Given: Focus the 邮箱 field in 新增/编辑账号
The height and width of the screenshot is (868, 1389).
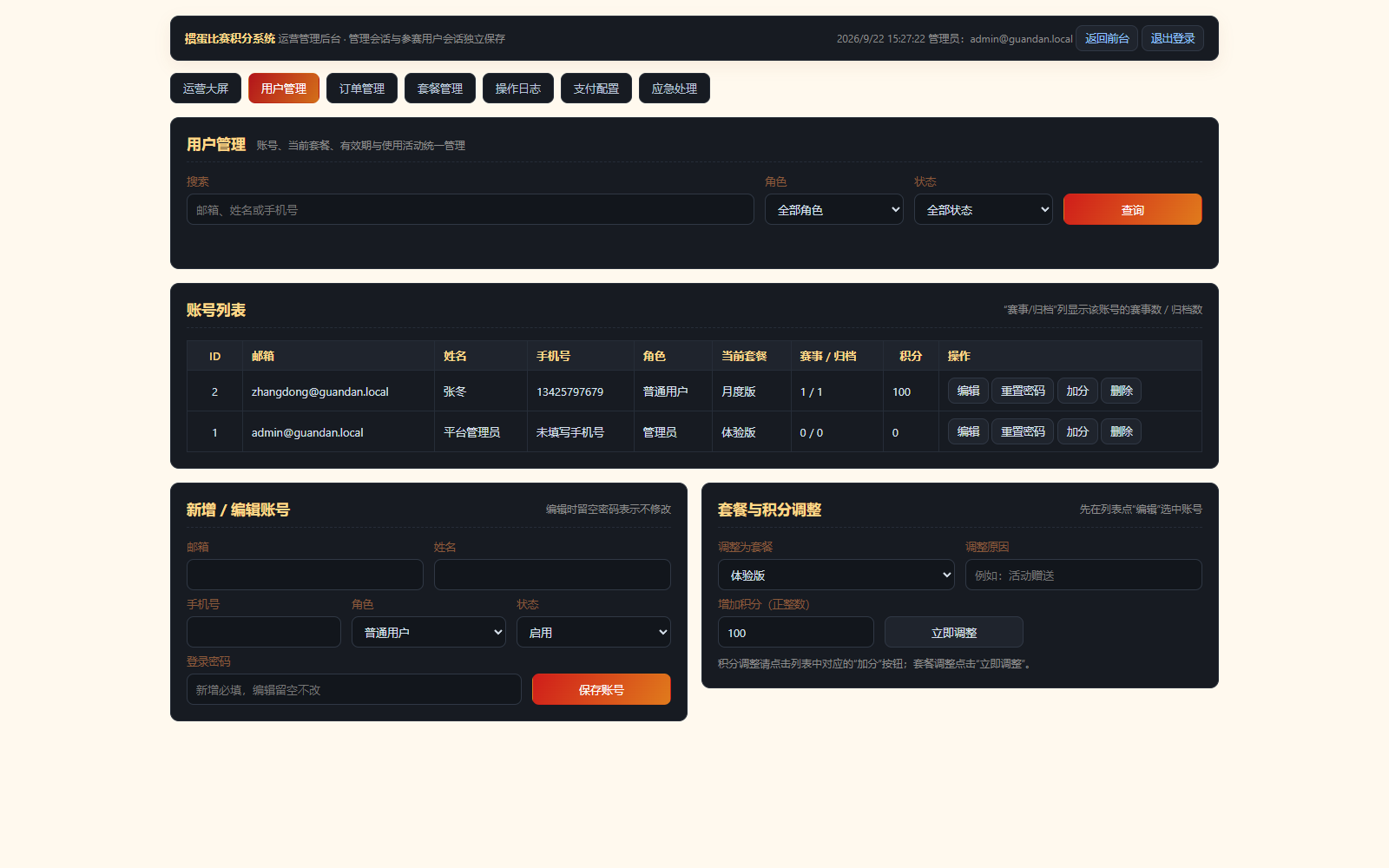Looking at the screenshot, I should pos(305,575).
